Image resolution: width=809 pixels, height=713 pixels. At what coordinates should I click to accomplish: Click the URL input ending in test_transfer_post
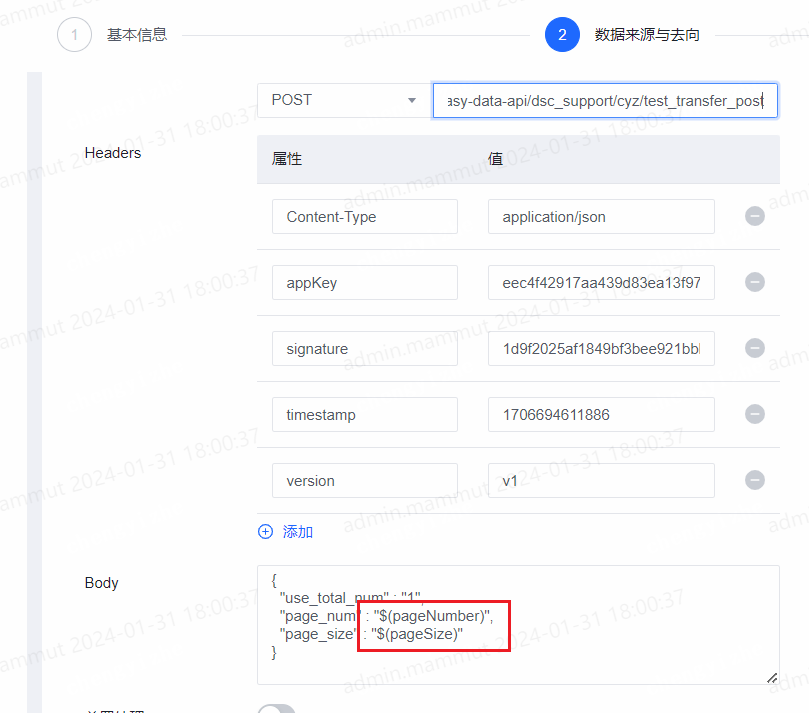click(605, 101)
